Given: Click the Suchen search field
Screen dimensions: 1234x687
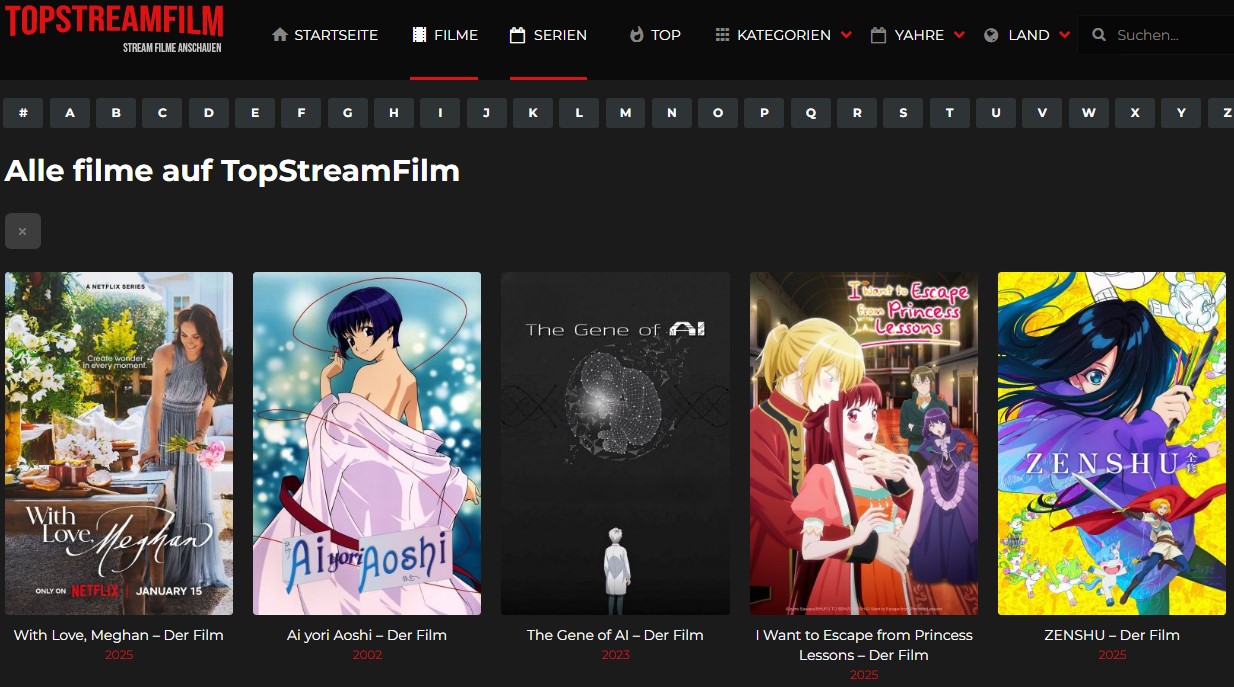Looking at the screenshot, I should coord(1160,34).
